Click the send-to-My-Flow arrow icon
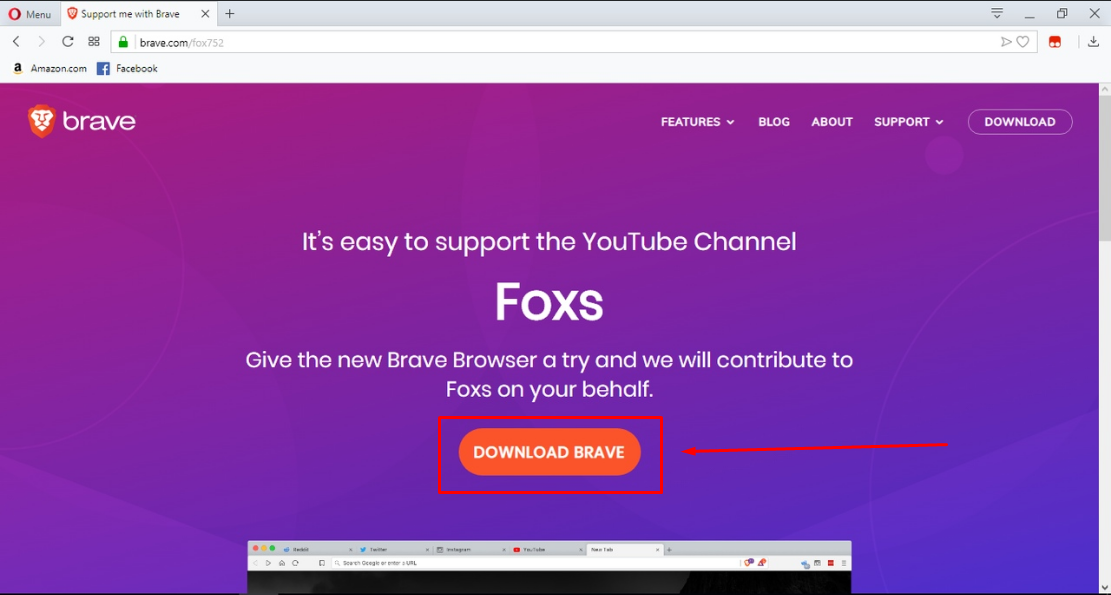 1006,42
